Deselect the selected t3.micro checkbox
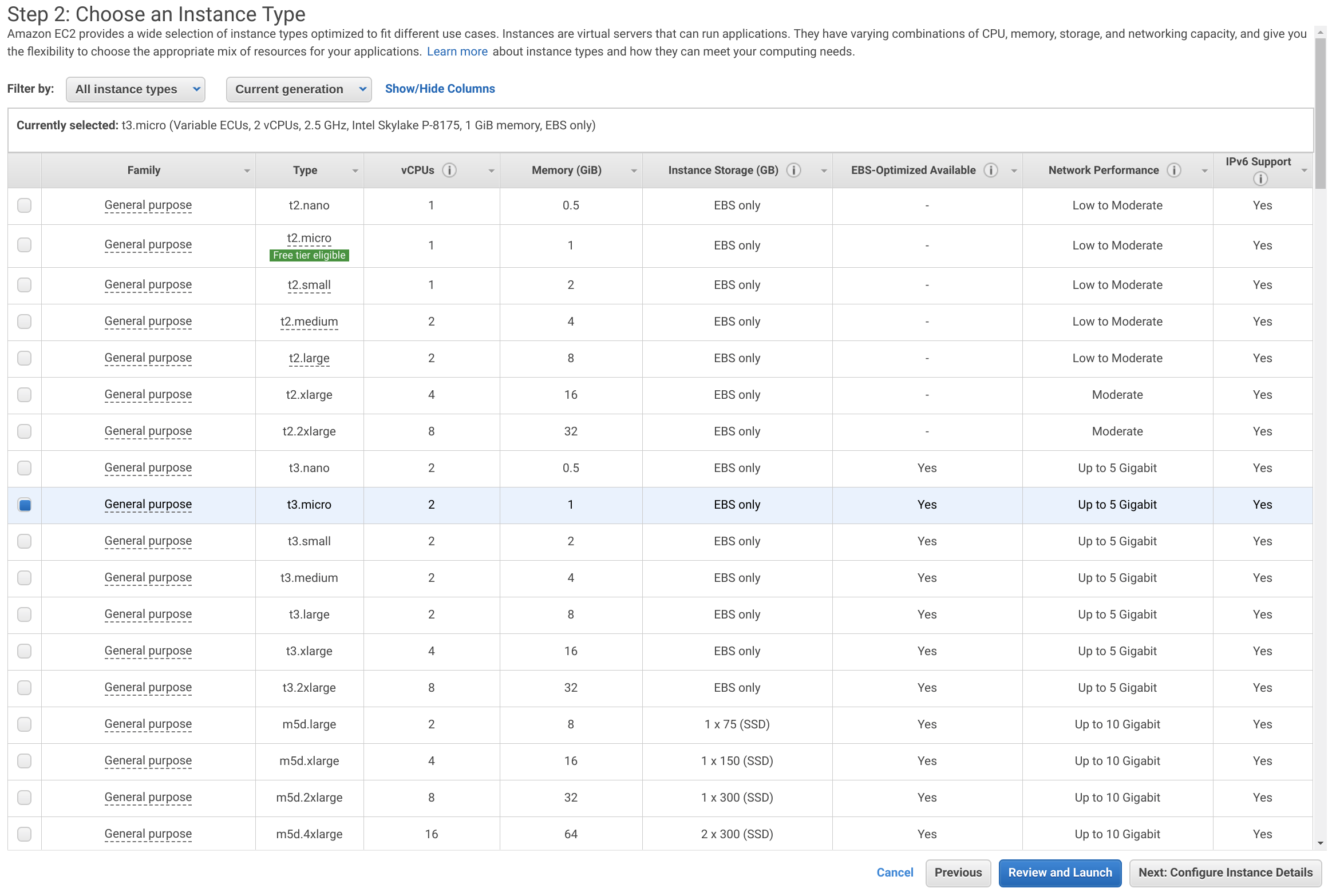 pos(24,505)
